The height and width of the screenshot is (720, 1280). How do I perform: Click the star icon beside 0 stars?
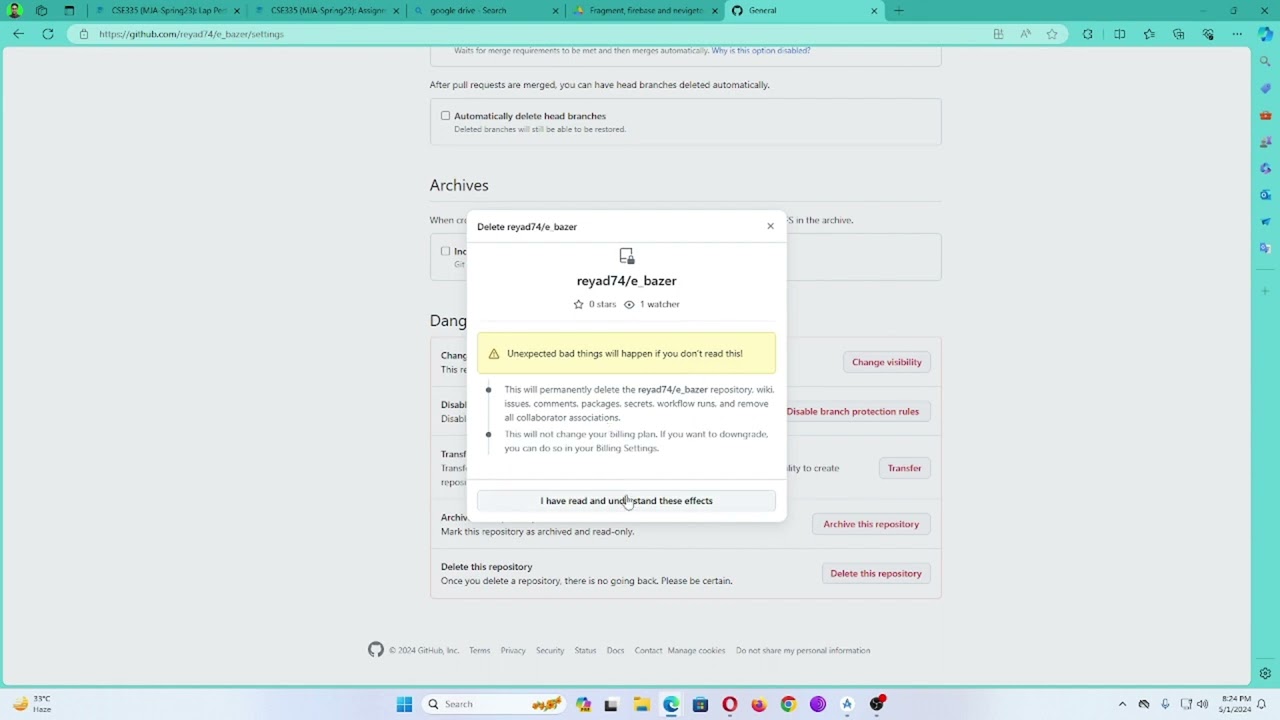pyautogui.click(x=578, y=304)
